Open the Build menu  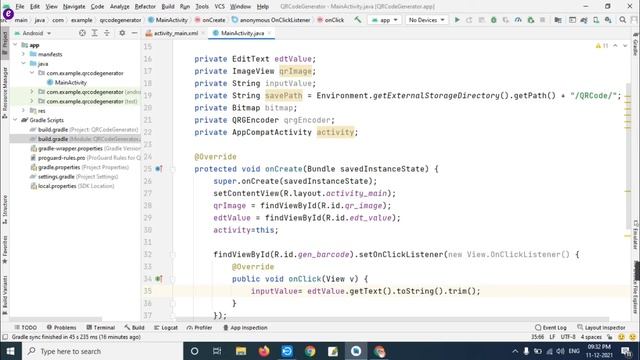[x=168, y=7]
